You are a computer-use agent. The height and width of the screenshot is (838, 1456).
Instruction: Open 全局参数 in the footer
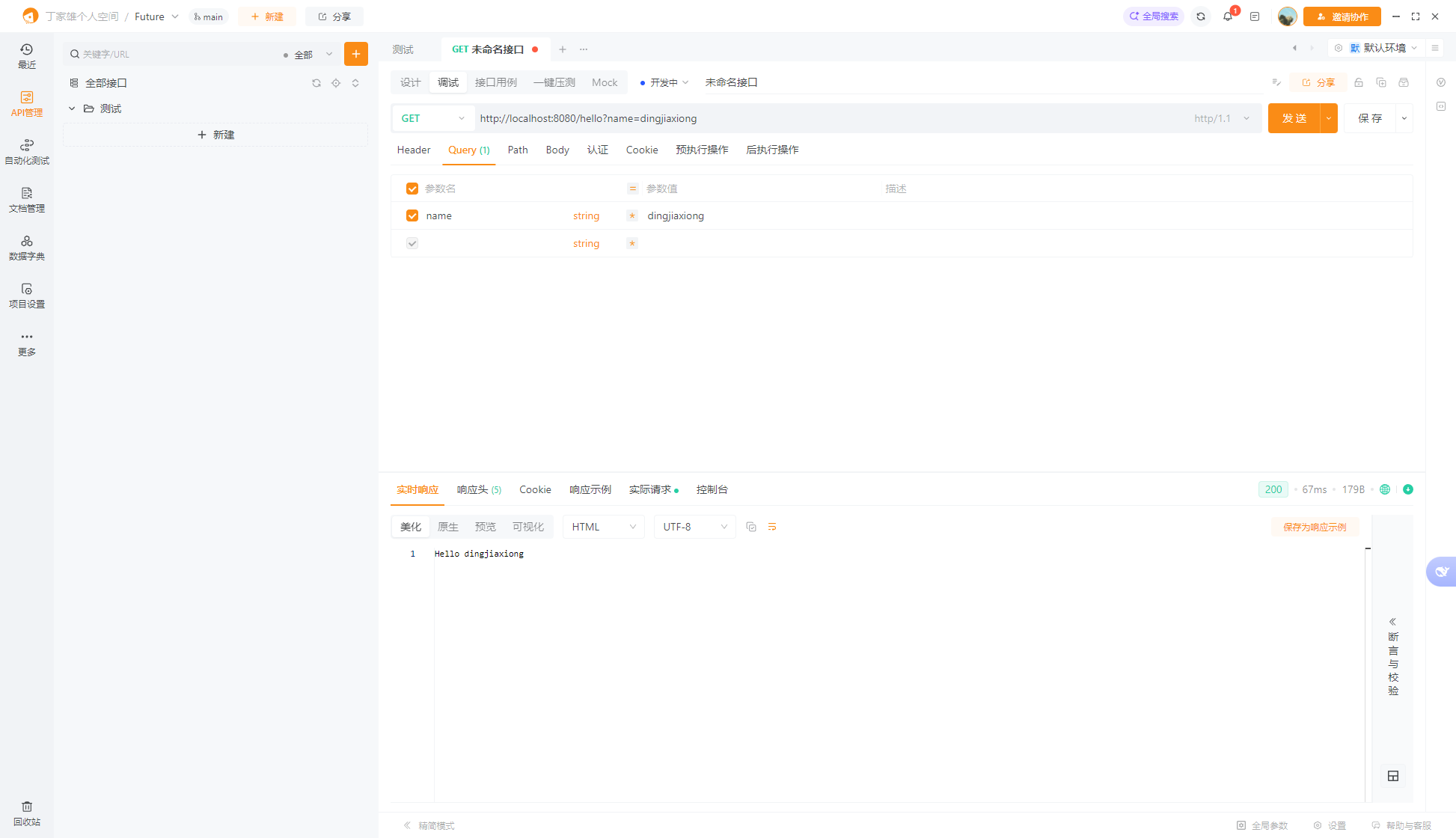pos(1262,825)
